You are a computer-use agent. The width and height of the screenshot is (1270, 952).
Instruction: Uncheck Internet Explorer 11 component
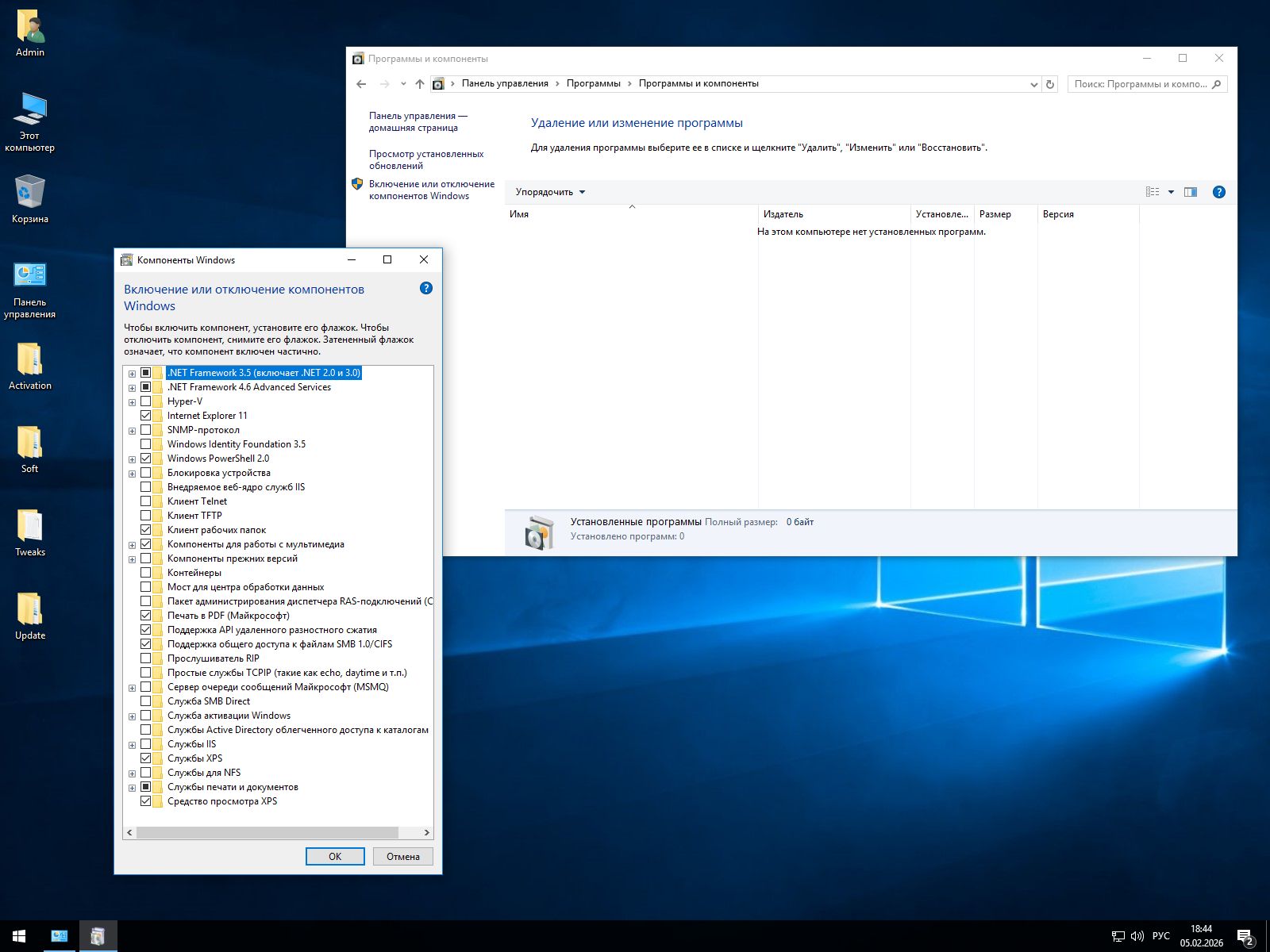(x=146, y=416)
